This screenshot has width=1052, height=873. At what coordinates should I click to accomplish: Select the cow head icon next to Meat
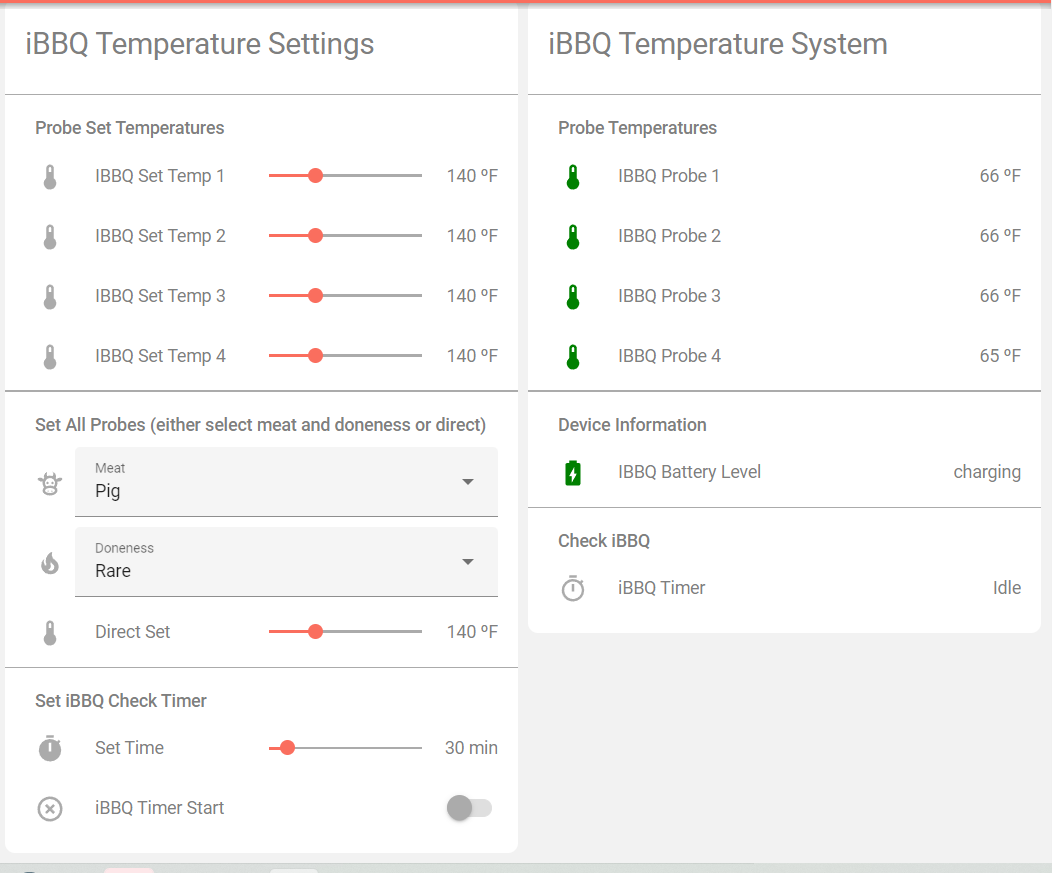pyautogui.click(x=50, y=481)
